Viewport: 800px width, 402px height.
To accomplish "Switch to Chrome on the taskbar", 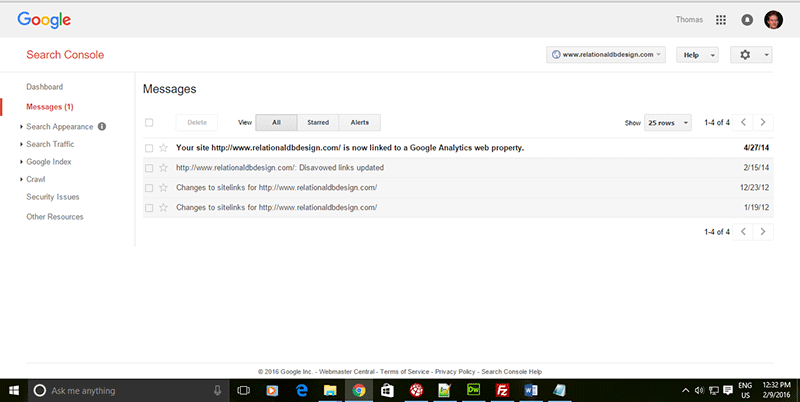I will (359, 391).
